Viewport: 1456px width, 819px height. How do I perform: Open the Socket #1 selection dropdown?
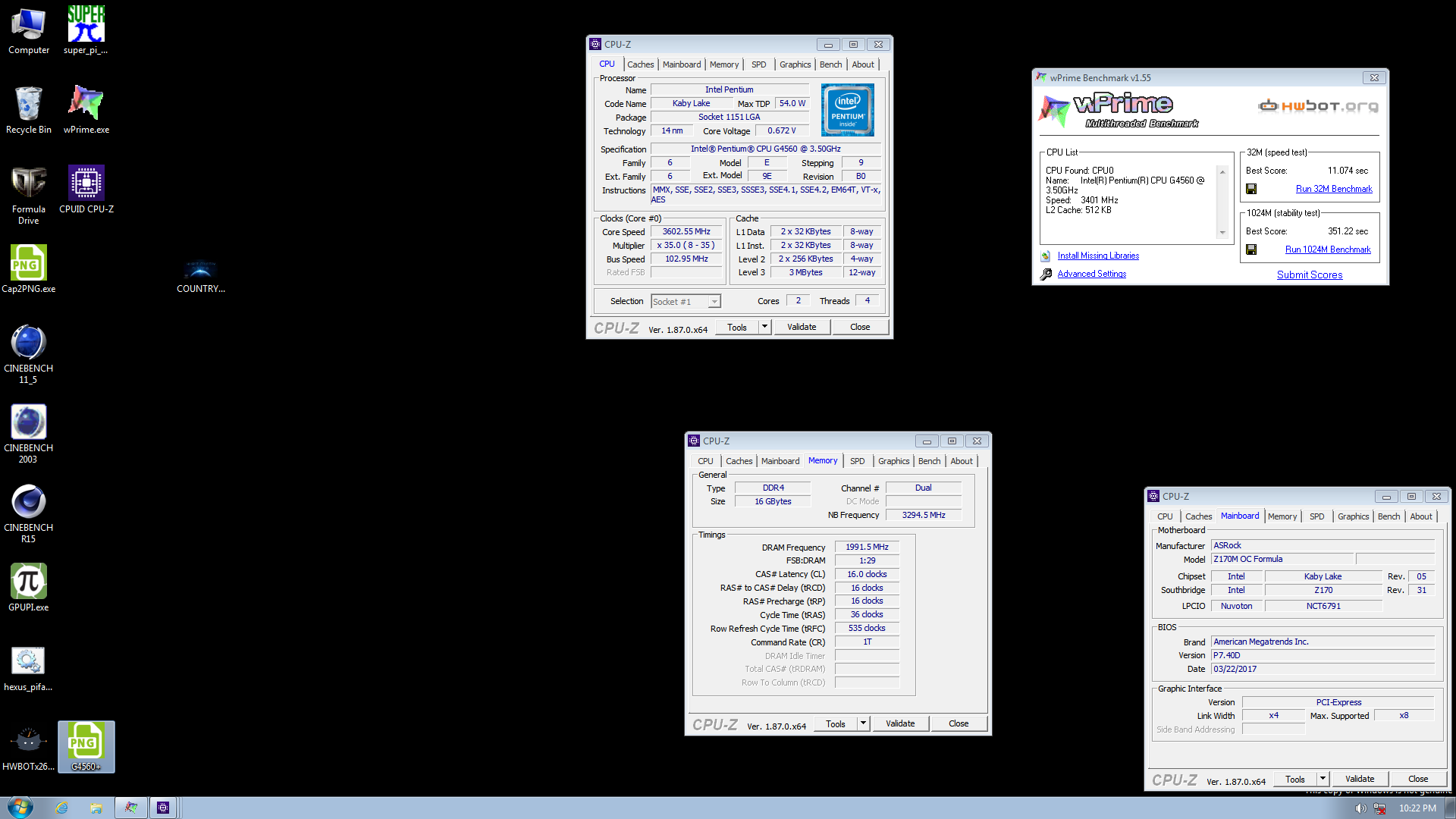point(686,302)
